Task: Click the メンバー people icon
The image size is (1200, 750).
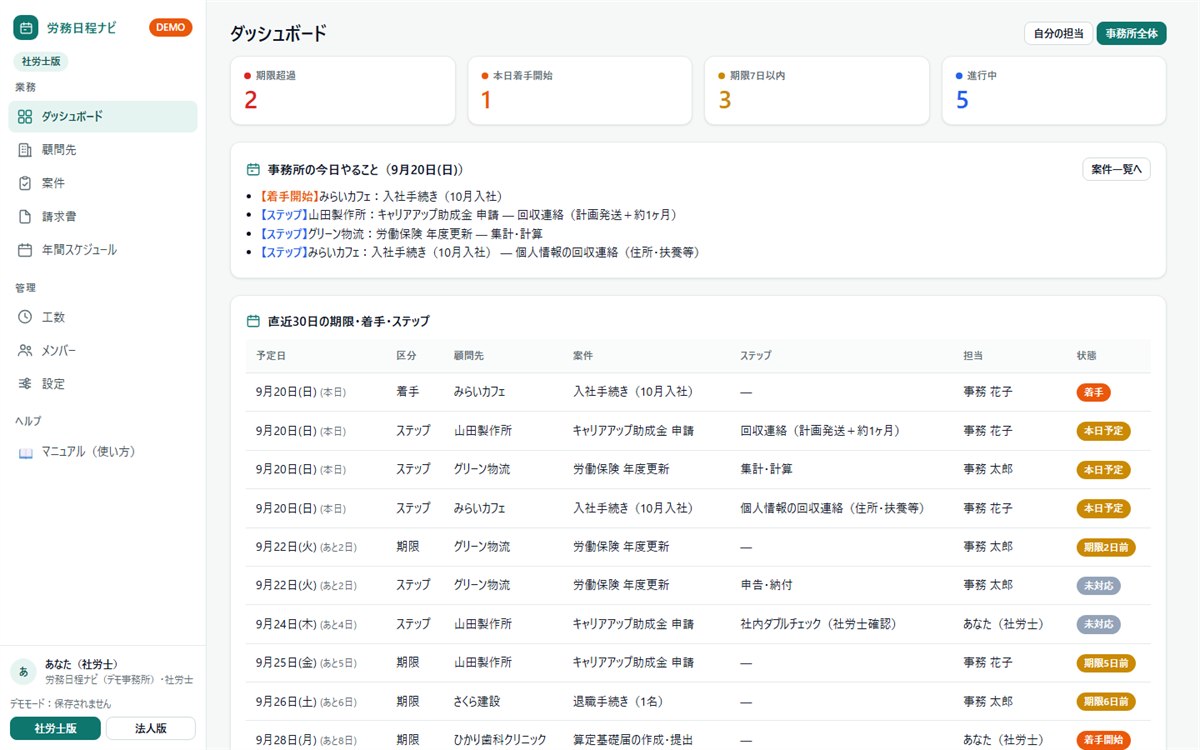Action: tap(25, 351)
